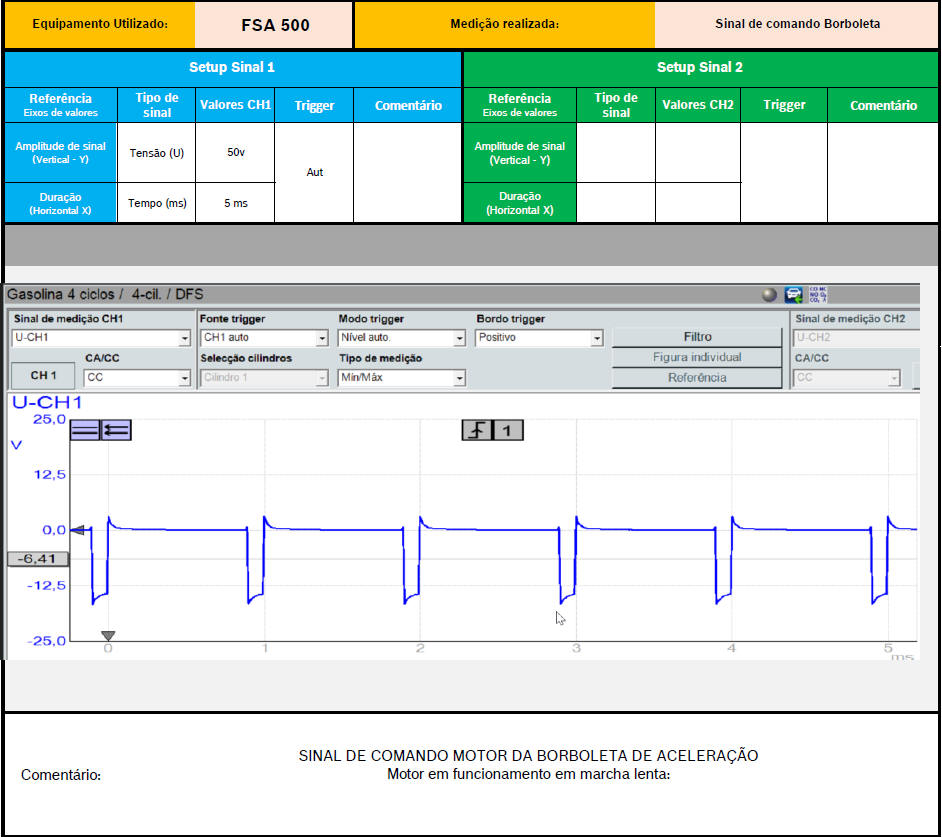Click the Figura individual button
The height and width of the screenshot is (837, 942).
697,357
